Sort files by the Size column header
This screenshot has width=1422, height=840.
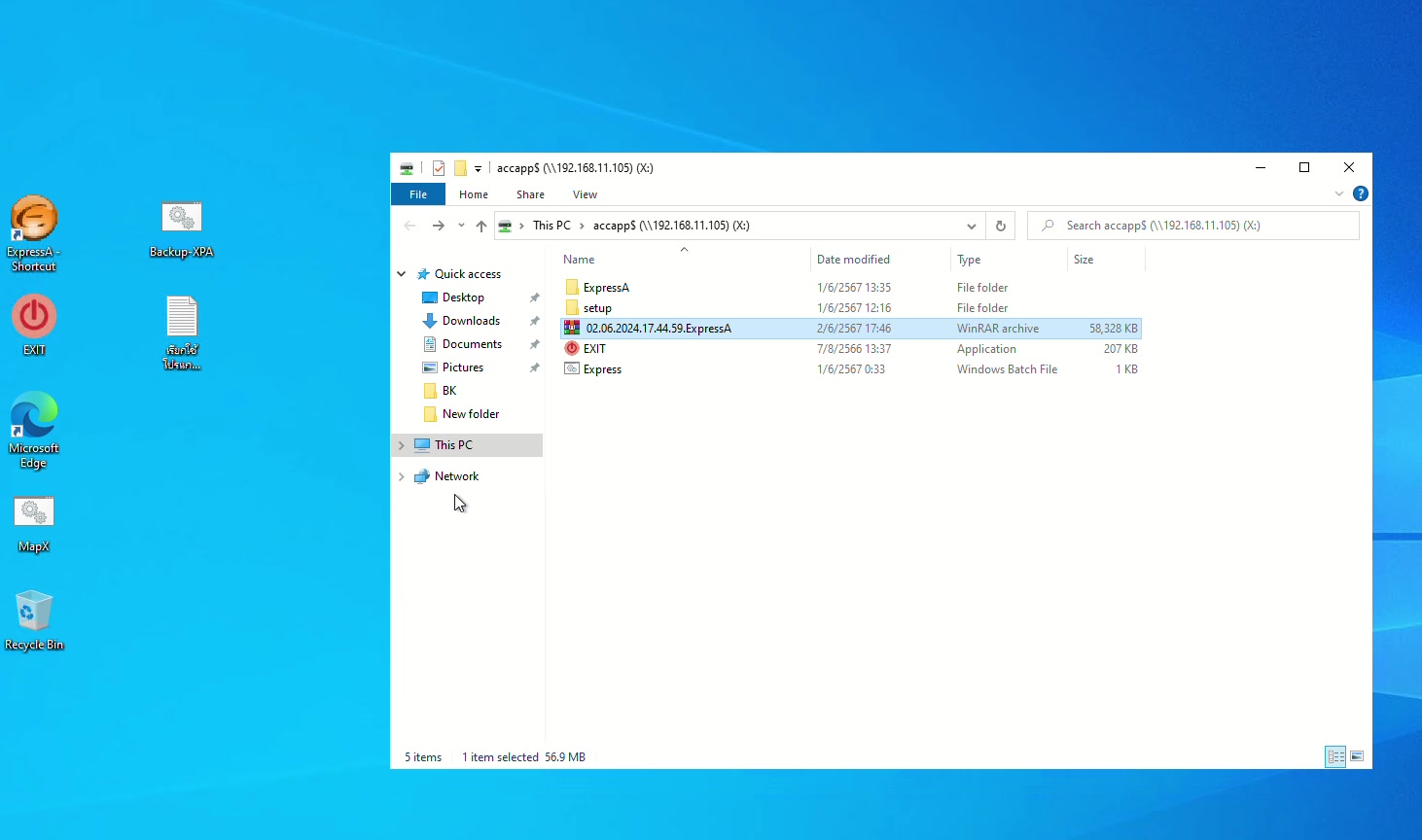[1106, 260]
